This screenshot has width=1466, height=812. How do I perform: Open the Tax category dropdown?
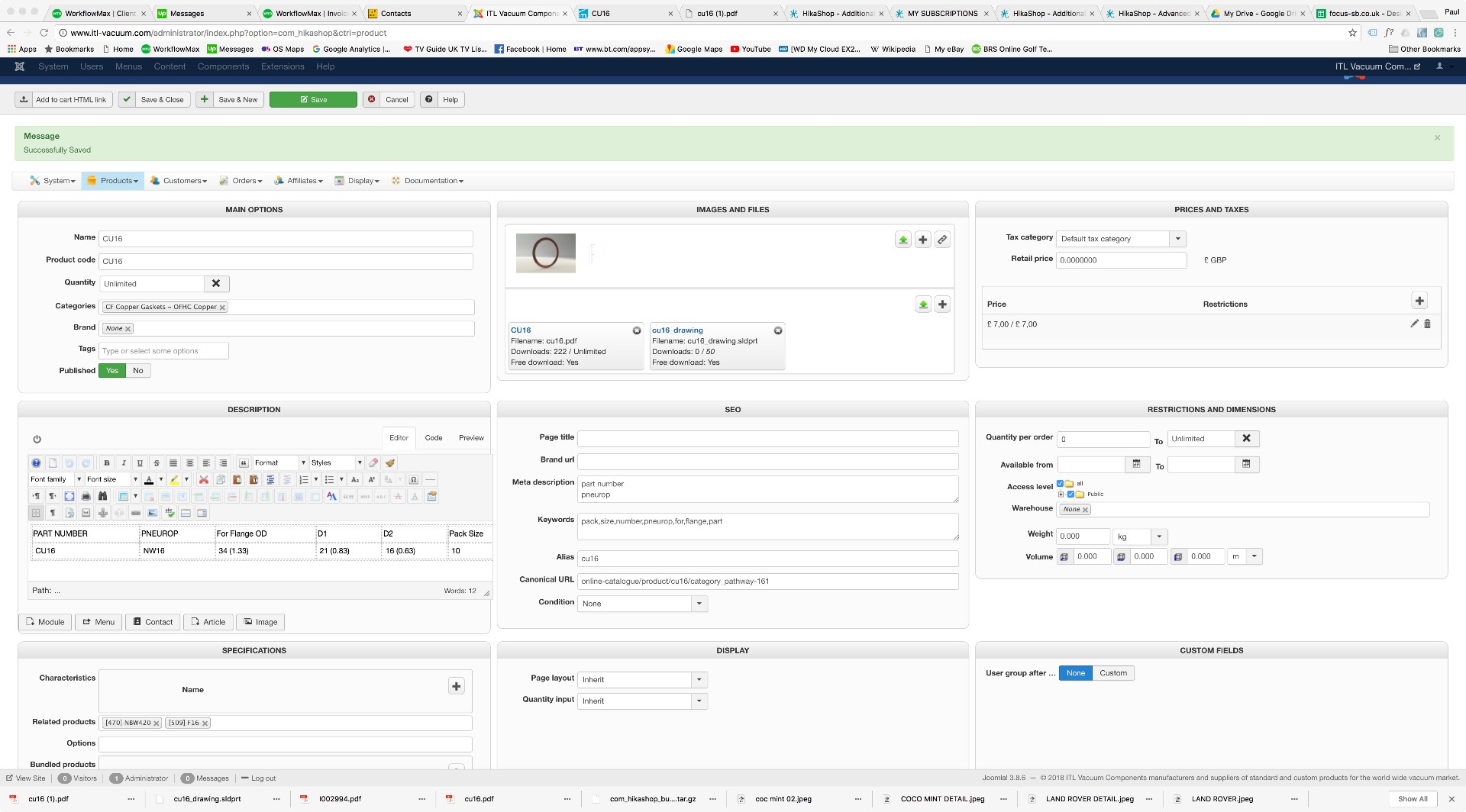1177,239
